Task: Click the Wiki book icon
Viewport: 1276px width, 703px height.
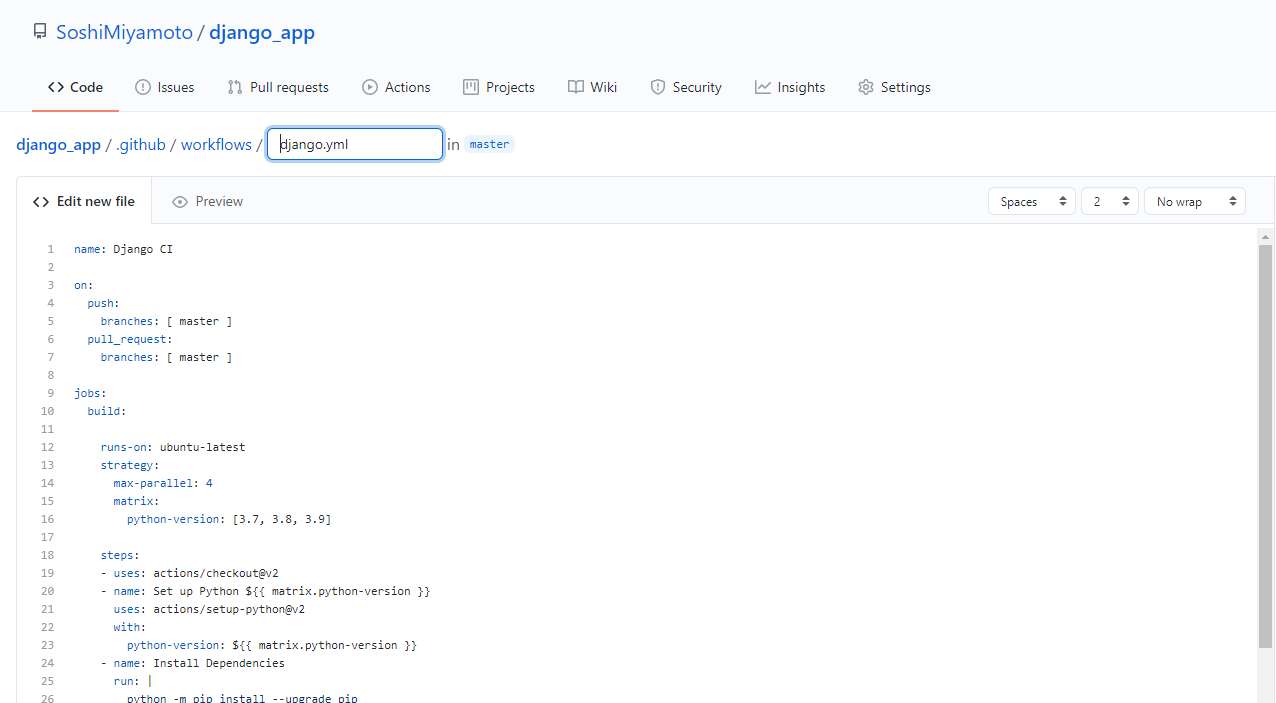Action: 576,87
